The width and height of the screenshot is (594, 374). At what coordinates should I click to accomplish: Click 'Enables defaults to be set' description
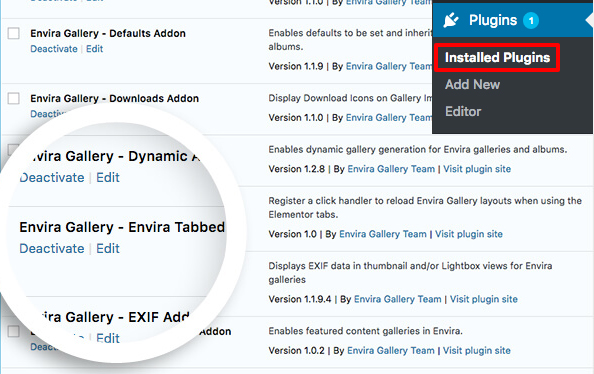coord(350,40)
